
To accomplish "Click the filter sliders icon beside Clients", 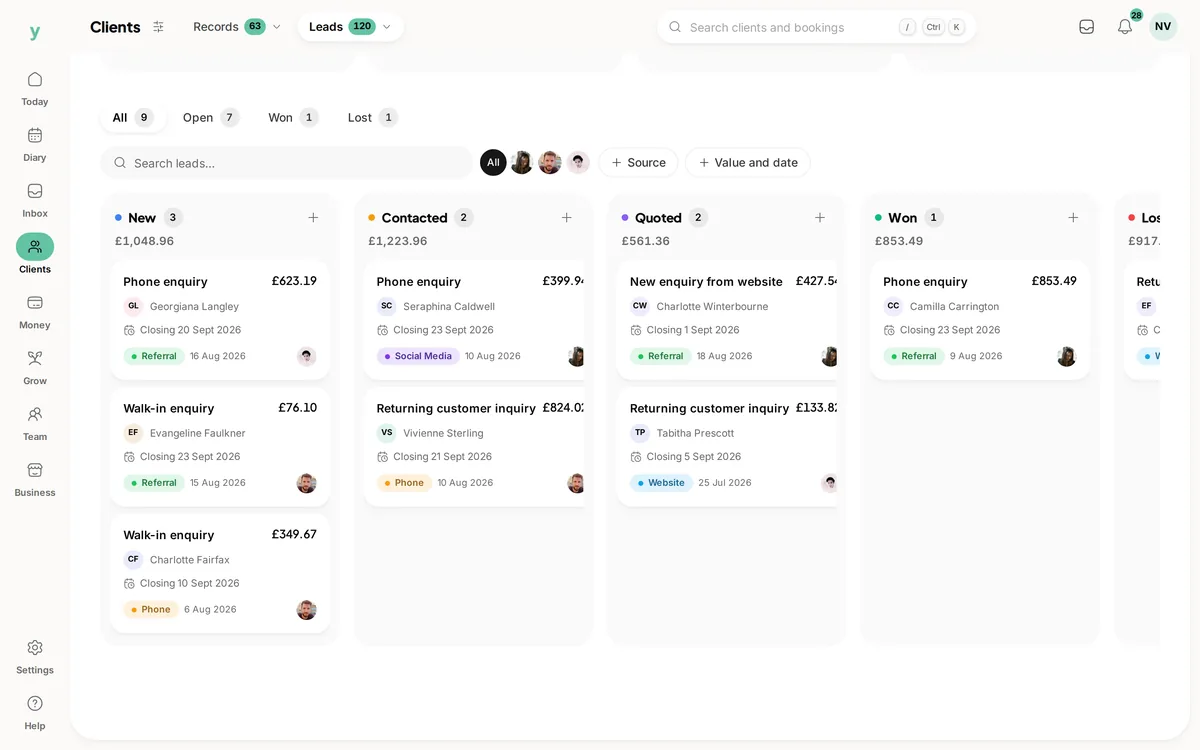I will [158, 27].
